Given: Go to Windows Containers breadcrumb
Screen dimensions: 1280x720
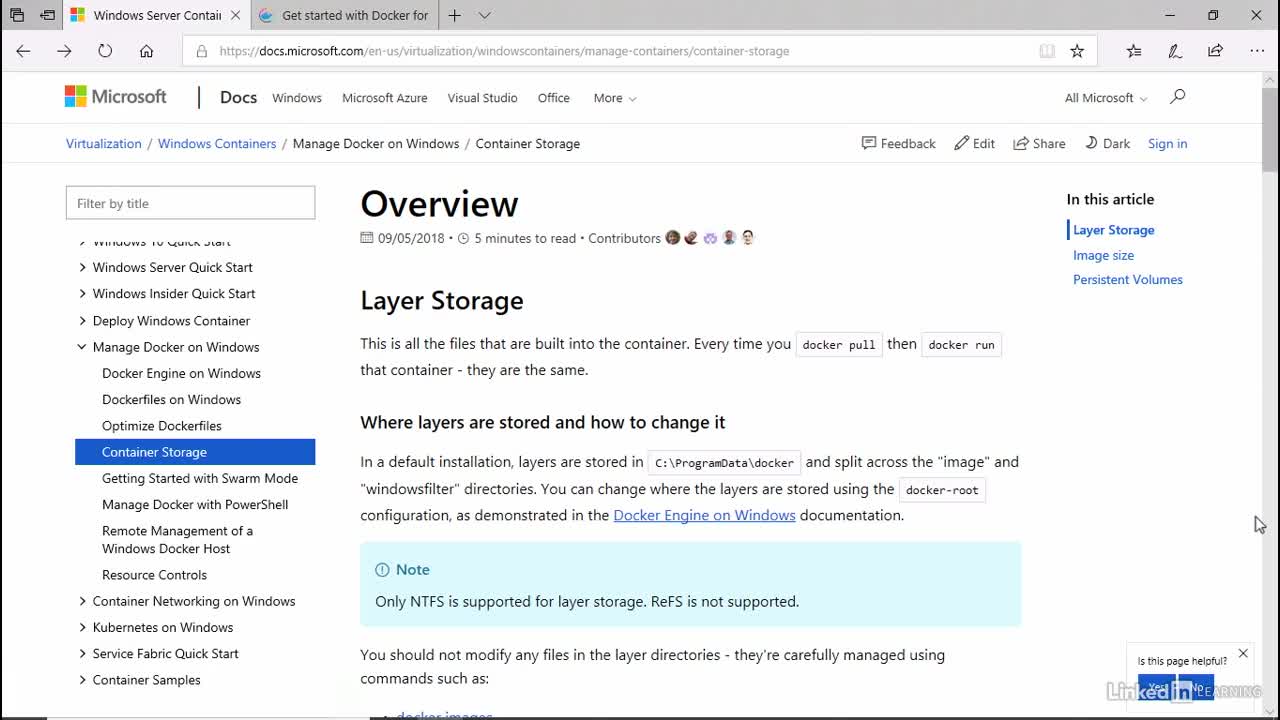Looking at the screenshot, I should coord(217,143).
